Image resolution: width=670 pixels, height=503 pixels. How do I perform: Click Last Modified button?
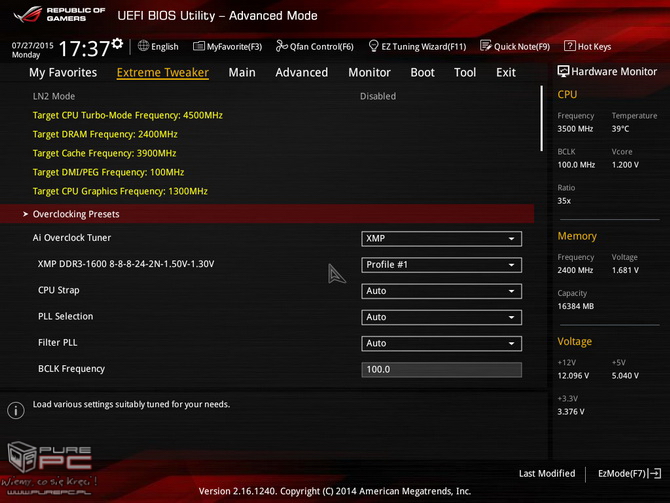pos(547,474)
